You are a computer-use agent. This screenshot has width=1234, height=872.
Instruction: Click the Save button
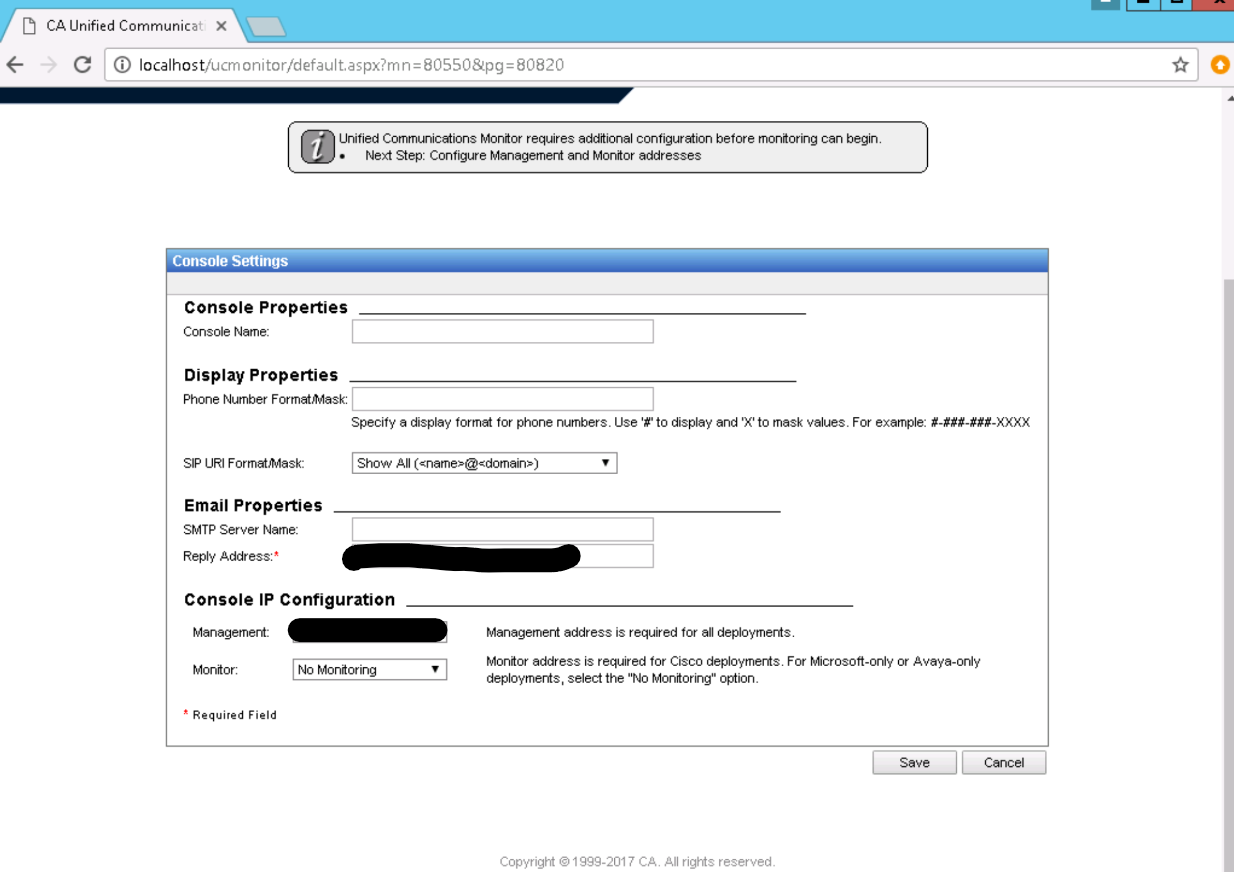point(914,763)
